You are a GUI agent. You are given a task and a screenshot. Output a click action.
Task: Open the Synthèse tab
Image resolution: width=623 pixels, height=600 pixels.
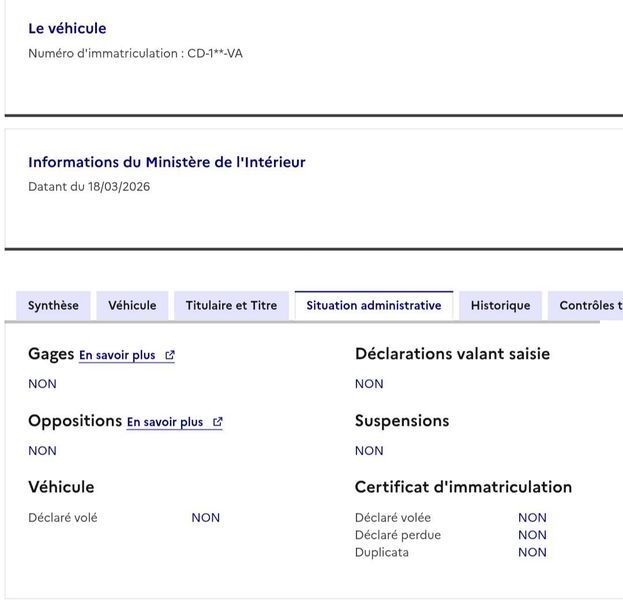tap(53, 305)
